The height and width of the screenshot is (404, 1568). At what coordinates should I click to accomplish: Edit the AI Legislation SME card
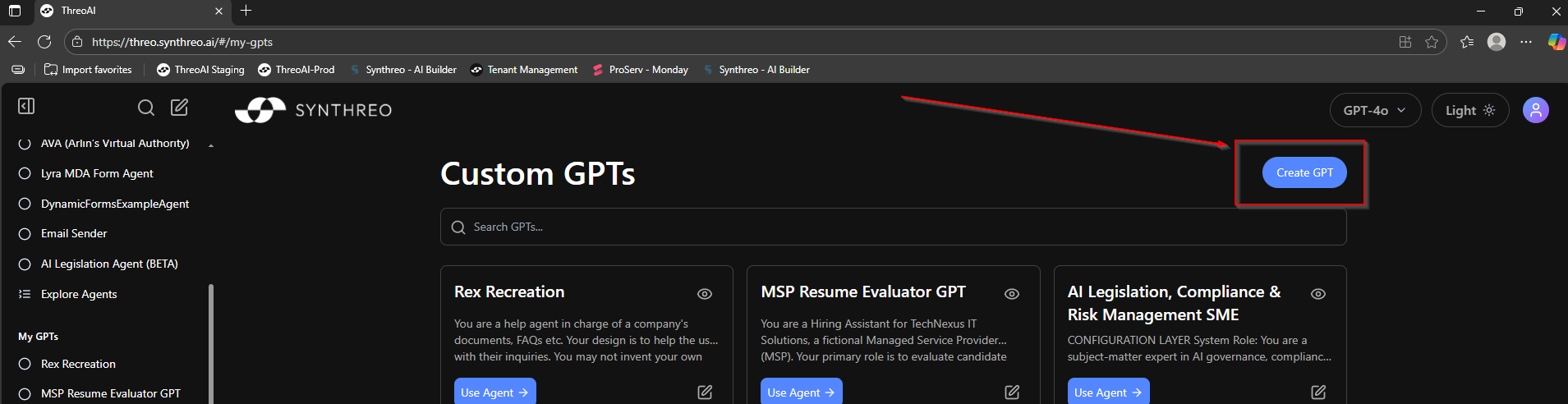[x=1318, y=393]
